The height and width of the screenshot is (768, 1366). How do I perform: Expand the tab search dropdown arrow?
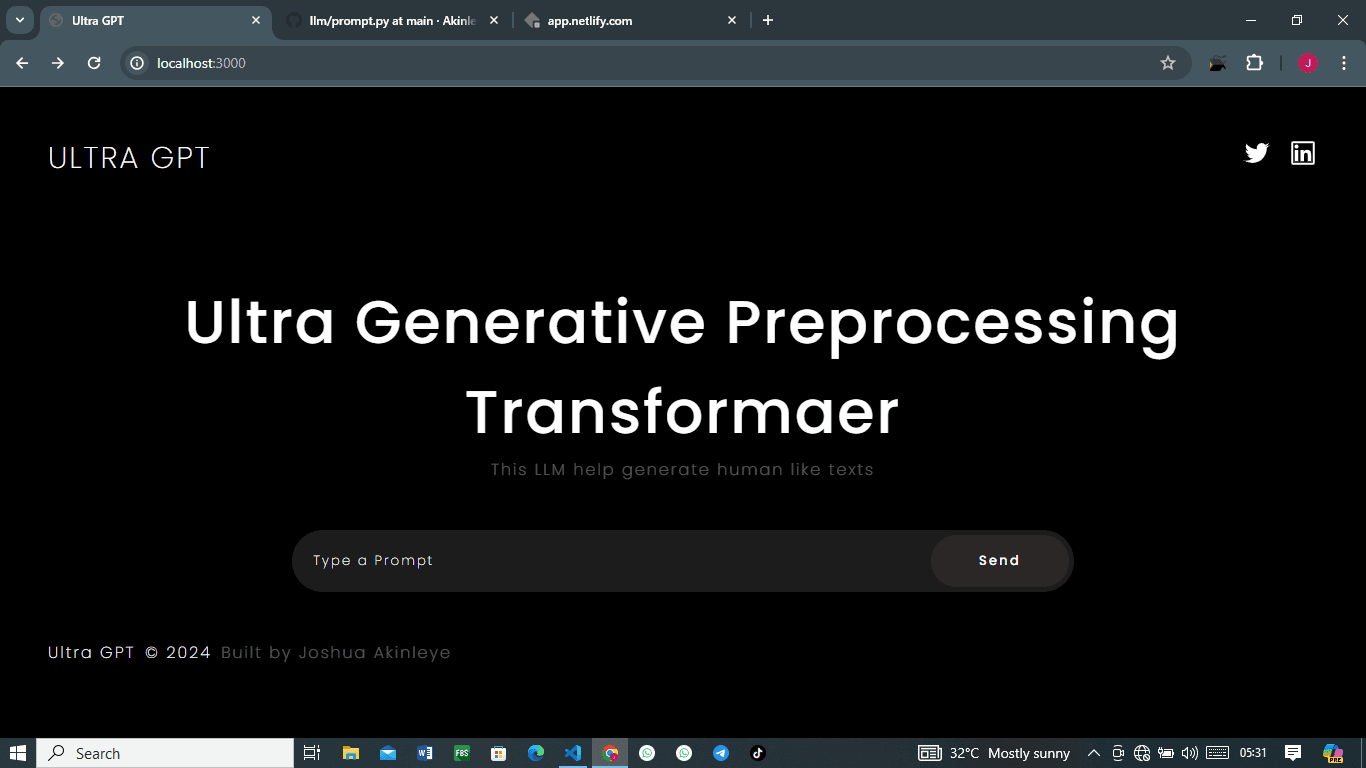point(19,20)
